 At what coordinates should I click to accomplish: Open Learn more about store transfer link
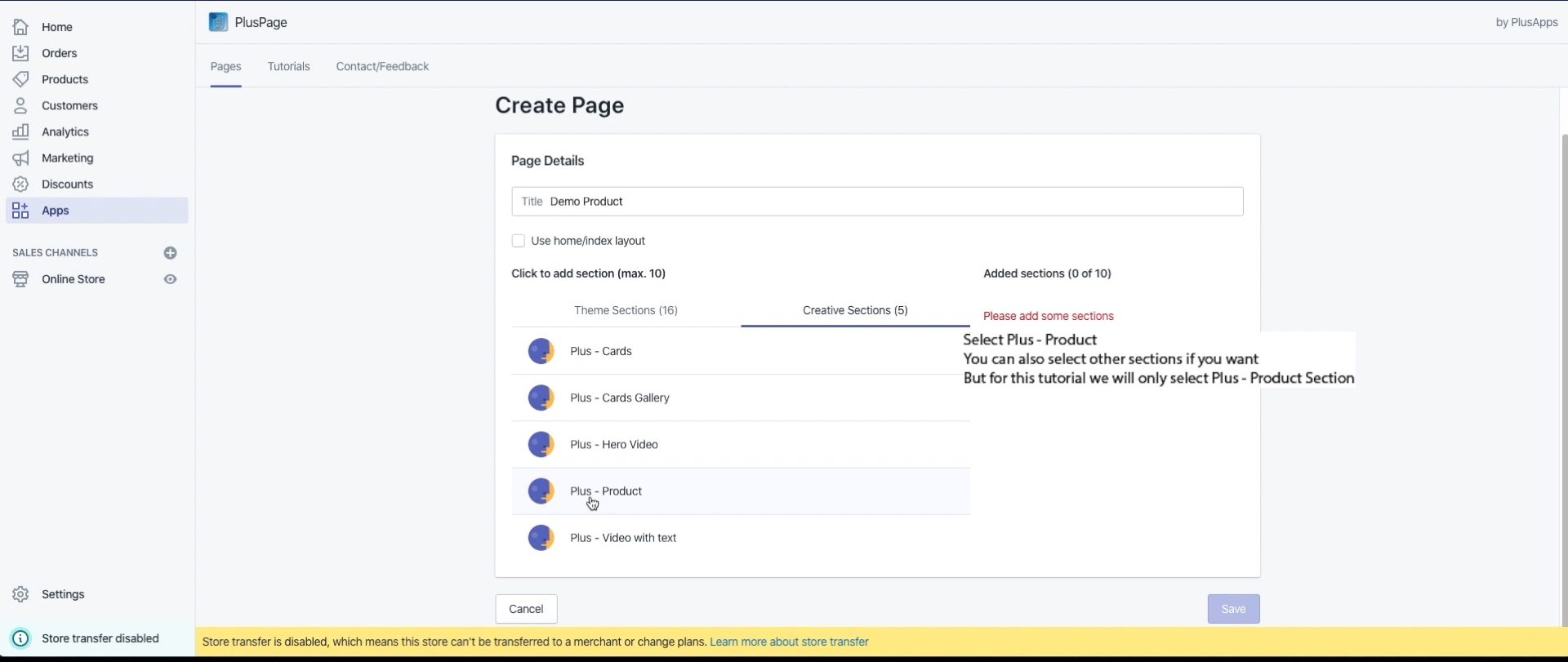(x=789, y=642)
